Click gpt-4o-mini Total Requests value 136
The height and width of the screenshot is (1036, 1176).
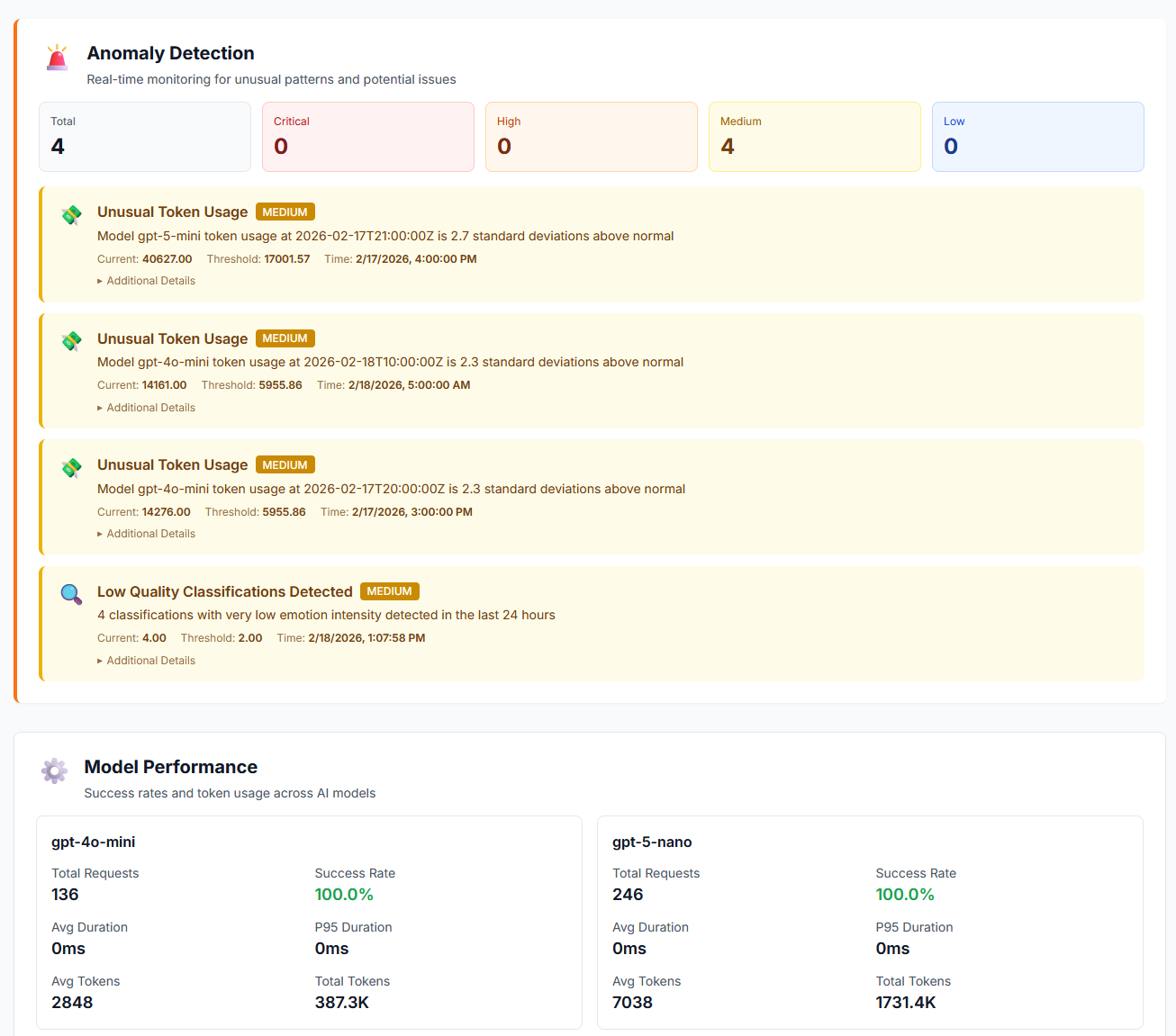point(65,895)
